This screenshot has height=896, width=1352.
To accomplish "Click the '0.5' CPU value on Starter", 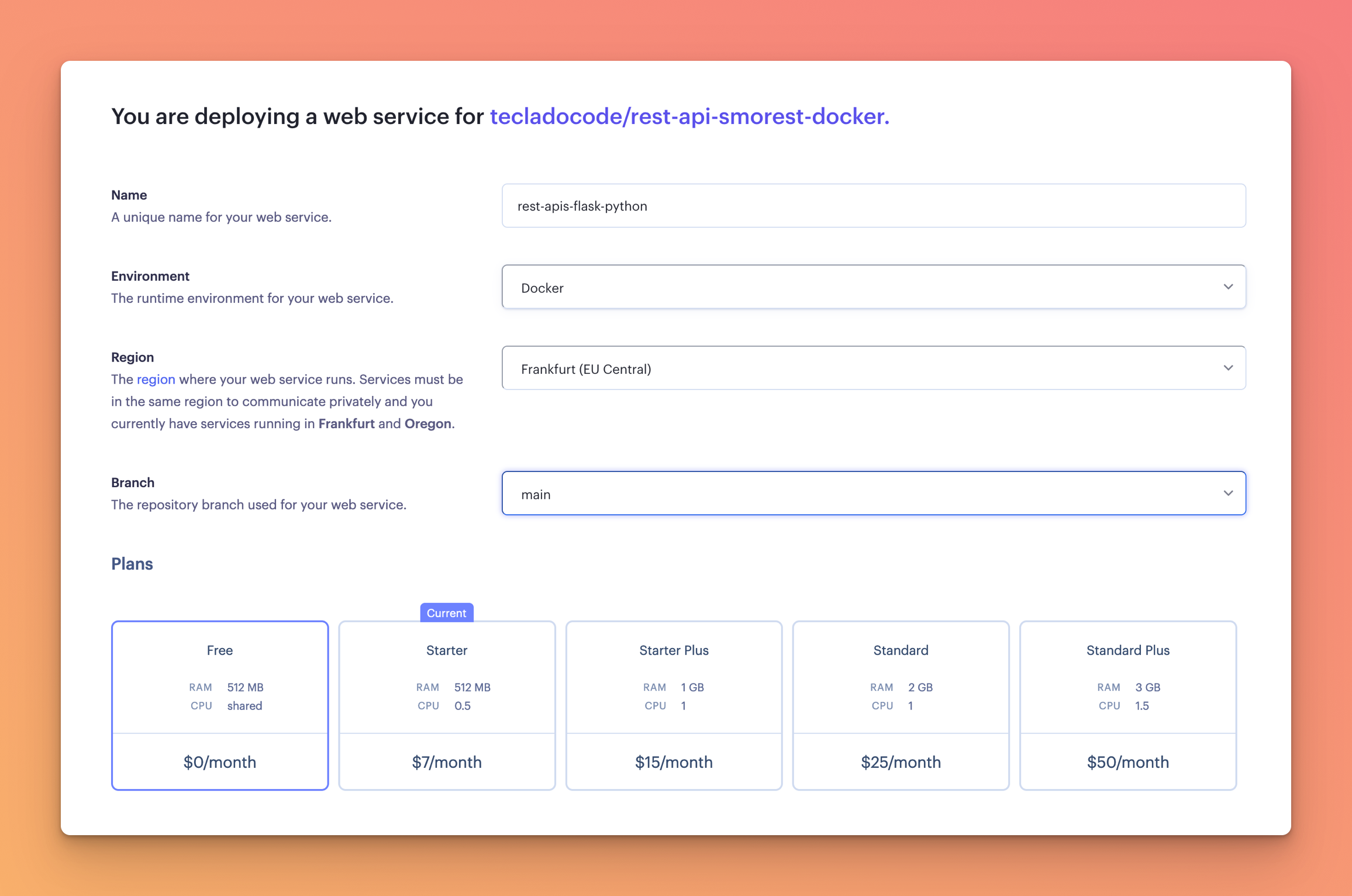I will 463,706.
